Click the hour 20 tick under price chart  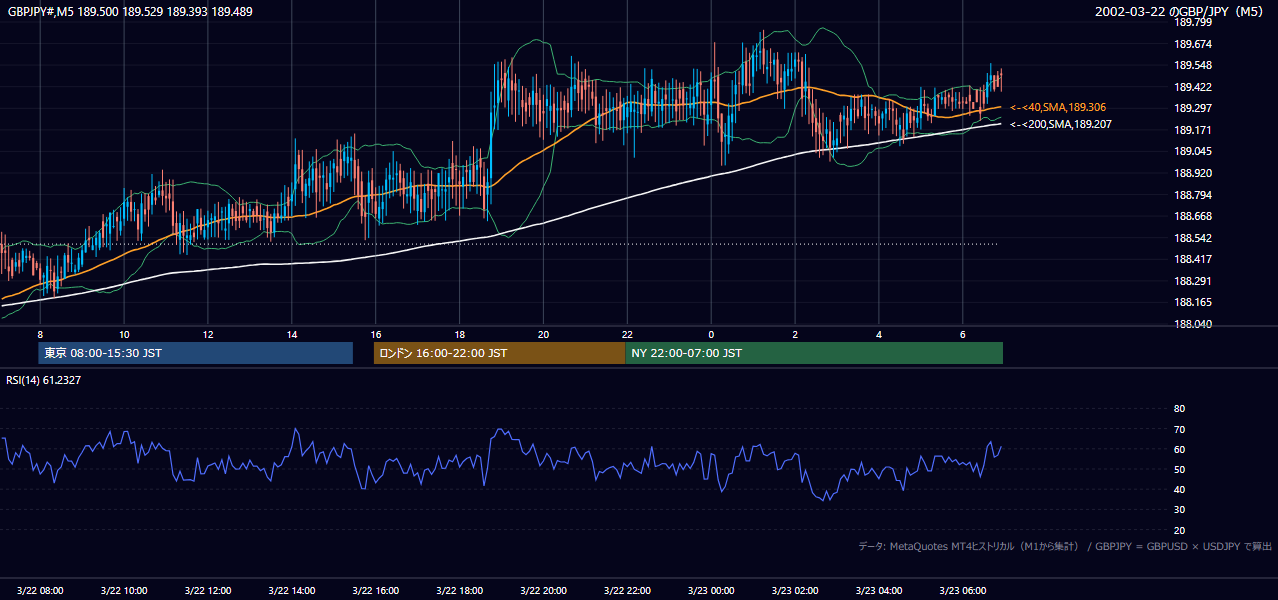point(543,334)
